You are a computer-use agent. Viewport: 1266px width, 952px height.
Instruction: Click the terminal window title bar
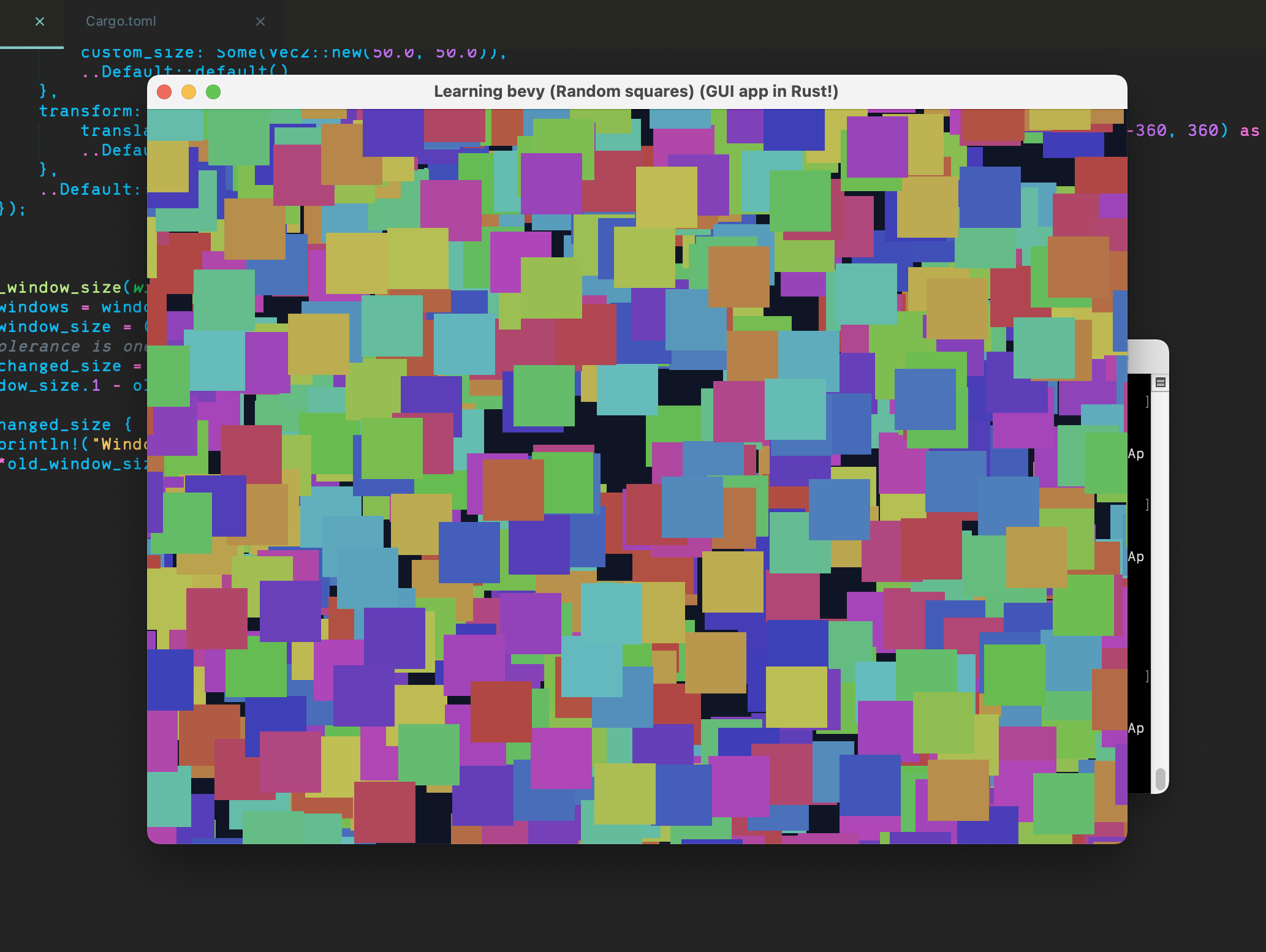click(1148, 356)
